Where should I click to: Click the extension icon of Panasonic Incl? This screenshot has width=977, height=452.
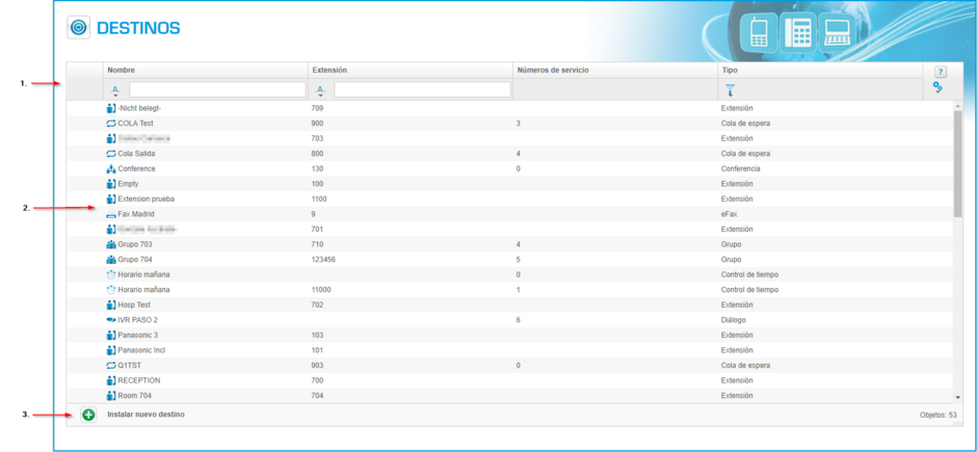[111, 350]
